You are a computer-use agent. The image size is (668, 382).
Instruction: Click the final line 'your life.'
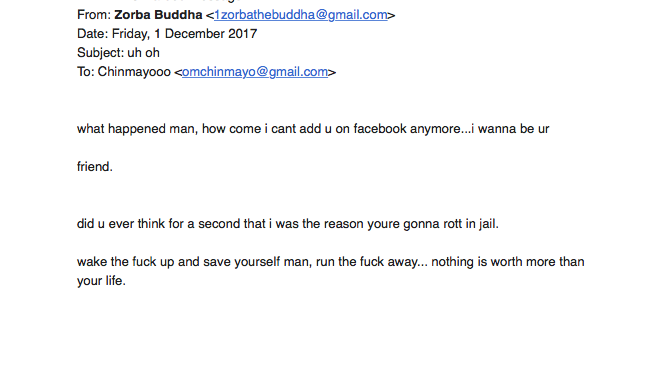101,281
